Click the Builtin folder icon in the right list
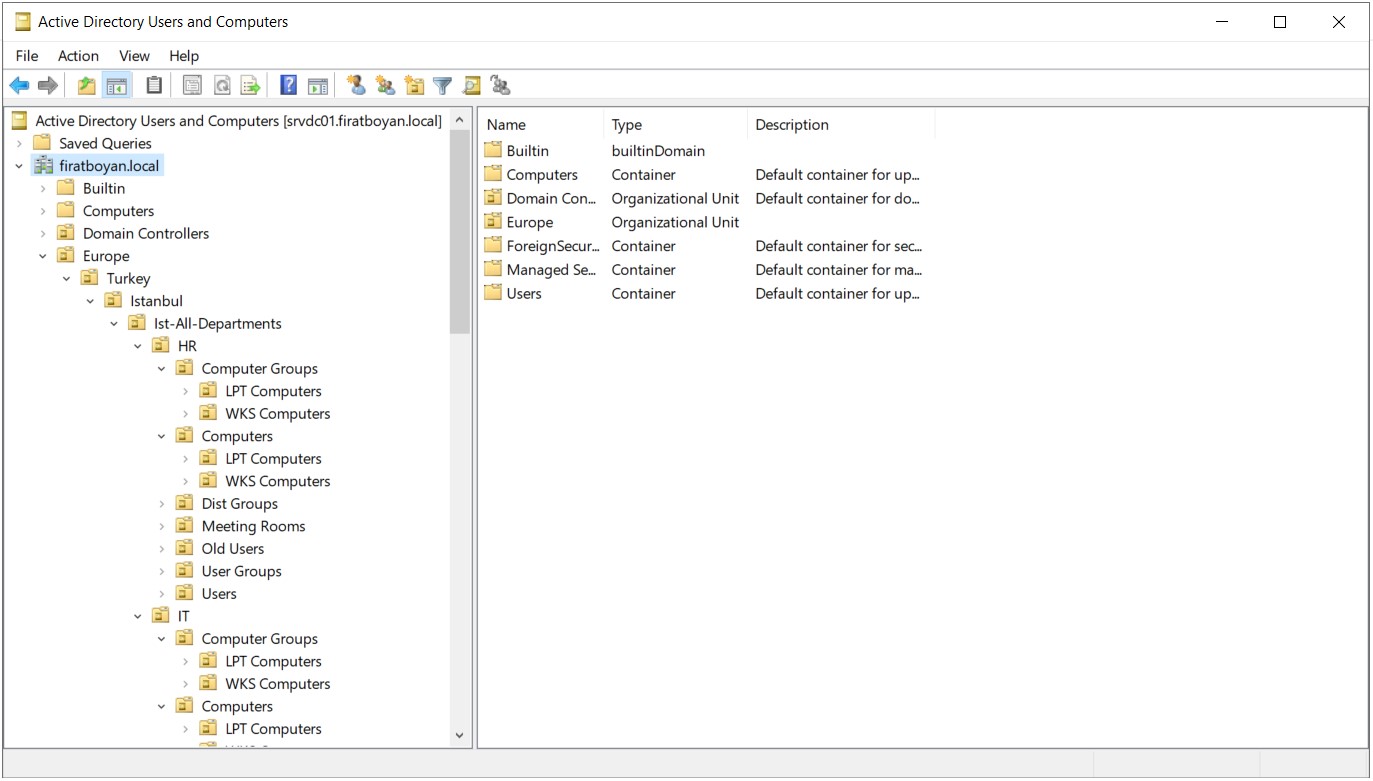Screen dimensions: 1373x781 [x=492, y=151]
